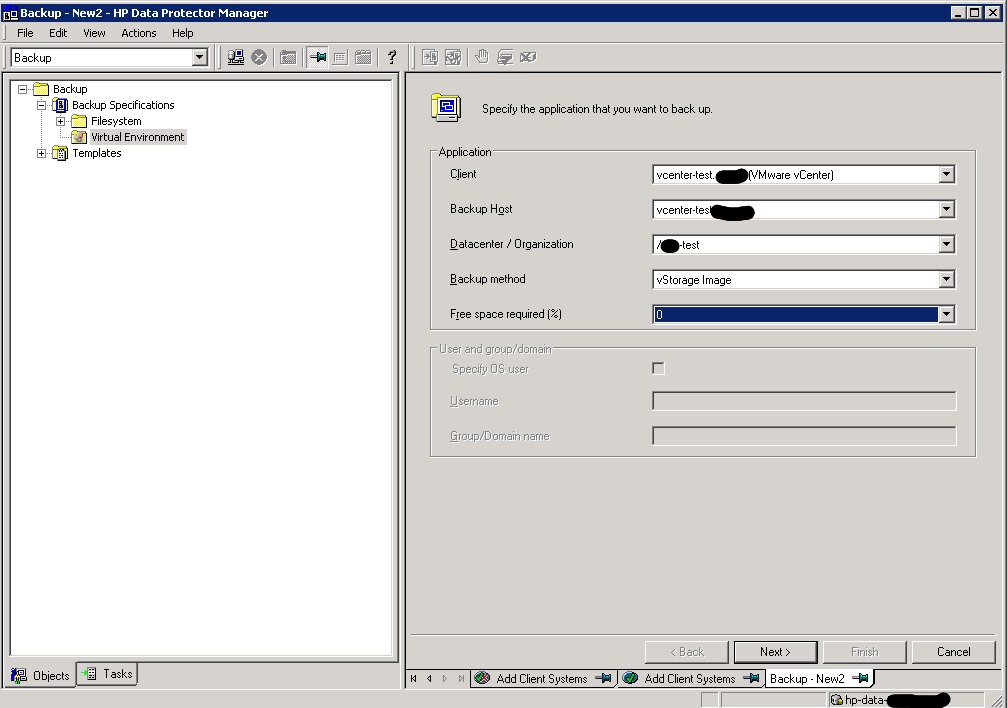This screenshot has width=1007, height=708.
Task: Collapse the Backup root tree node
Action: pos(22,89)
